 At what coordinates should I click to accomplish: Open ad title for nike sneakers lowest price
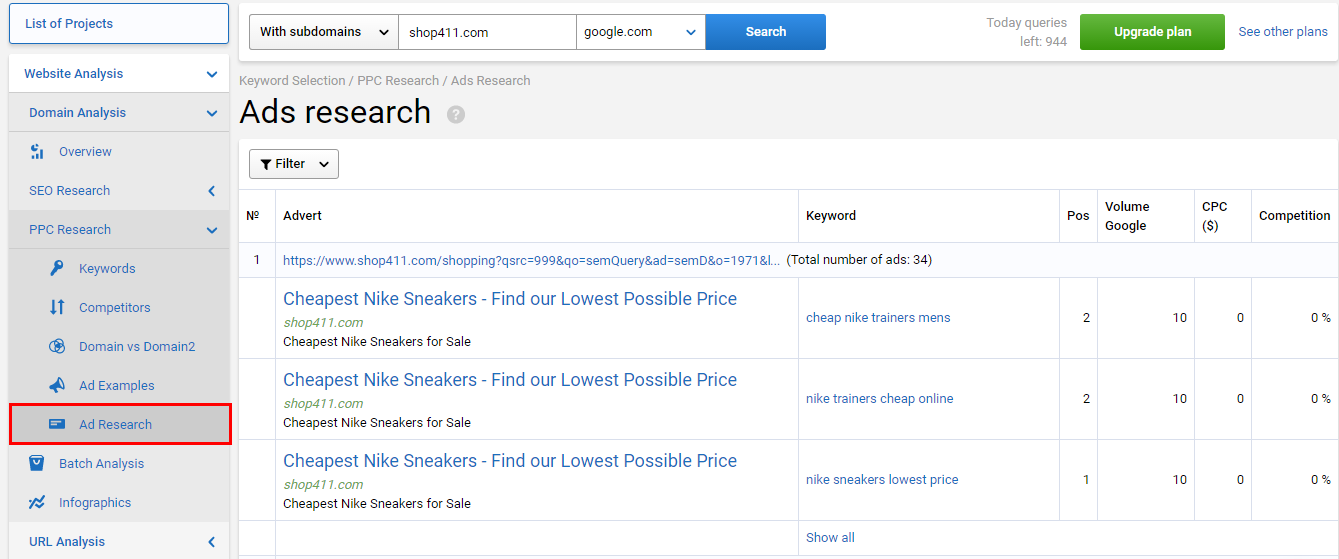(510, 461)
